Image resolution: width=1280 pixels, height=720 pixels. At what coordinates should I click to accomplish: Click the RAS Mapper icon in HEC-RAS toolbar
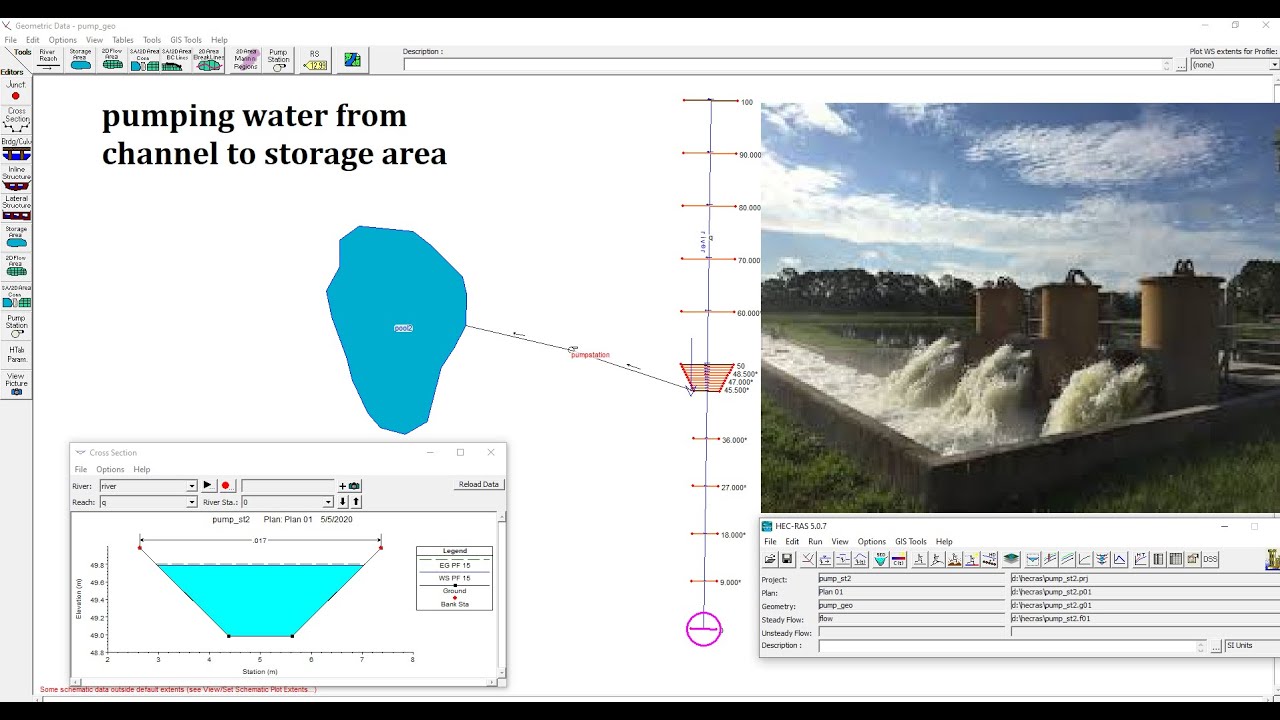(x=1012, y=559)
